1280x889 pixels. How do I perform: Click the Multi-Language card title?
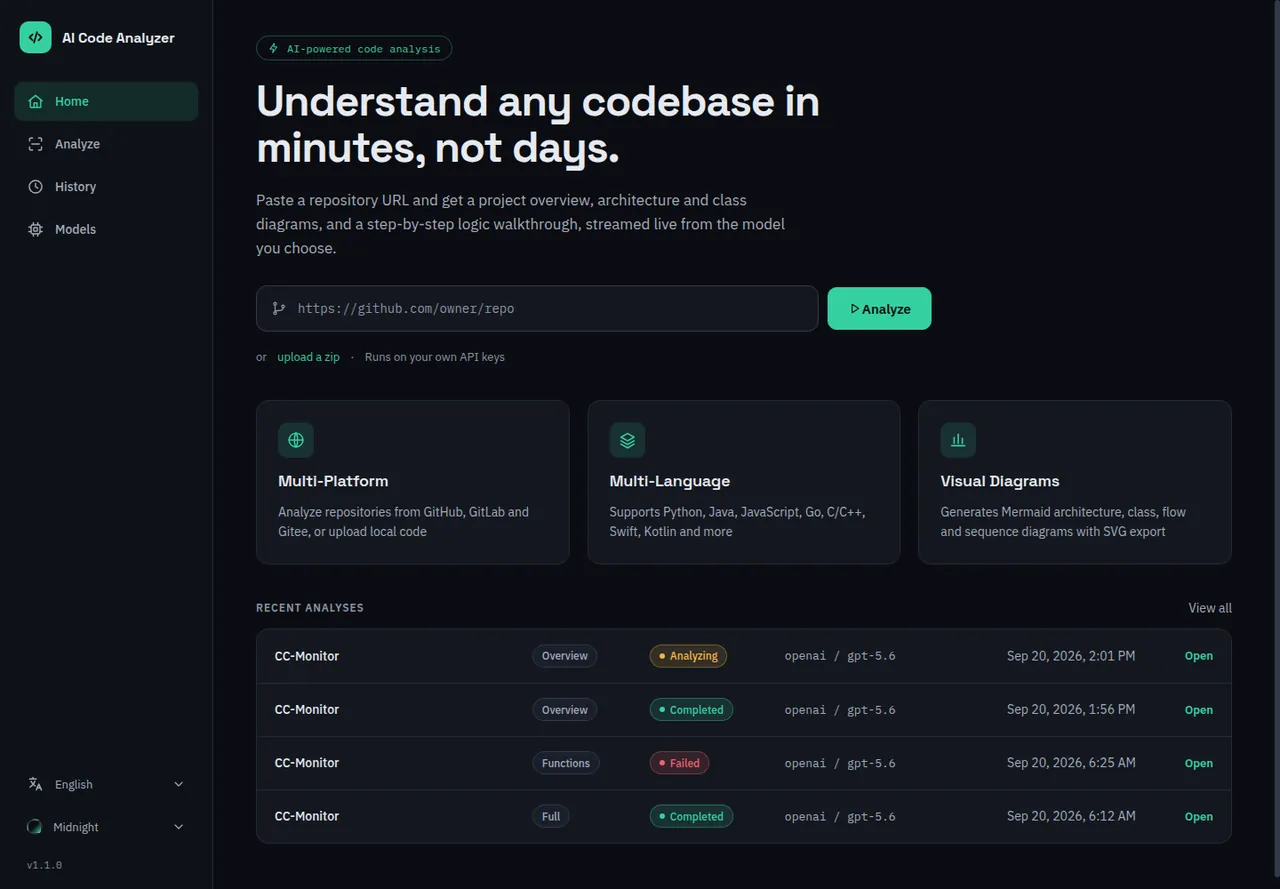coord(670,481)
